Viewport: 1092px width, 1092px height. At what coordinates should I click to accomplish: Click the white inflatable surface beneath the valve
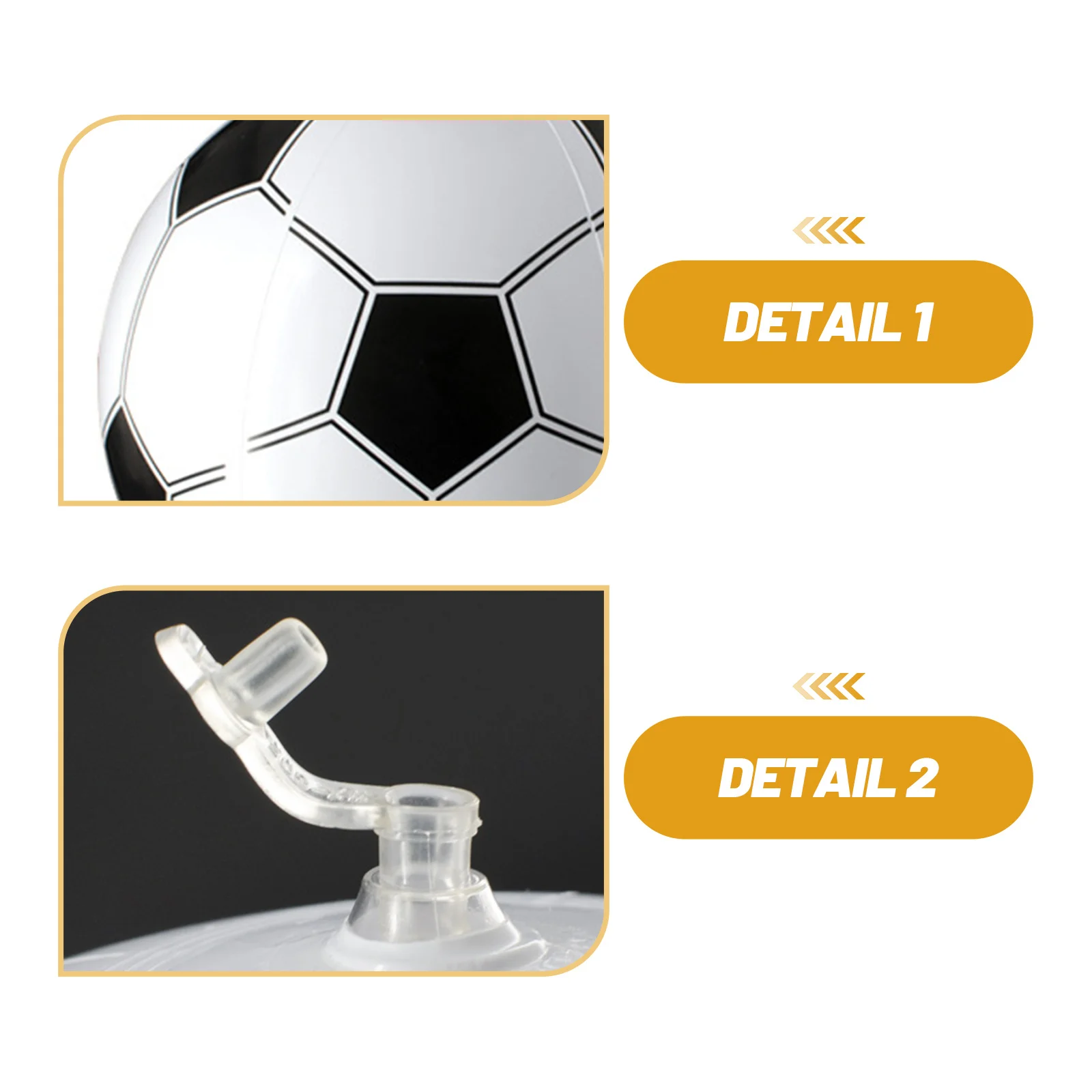205,945
